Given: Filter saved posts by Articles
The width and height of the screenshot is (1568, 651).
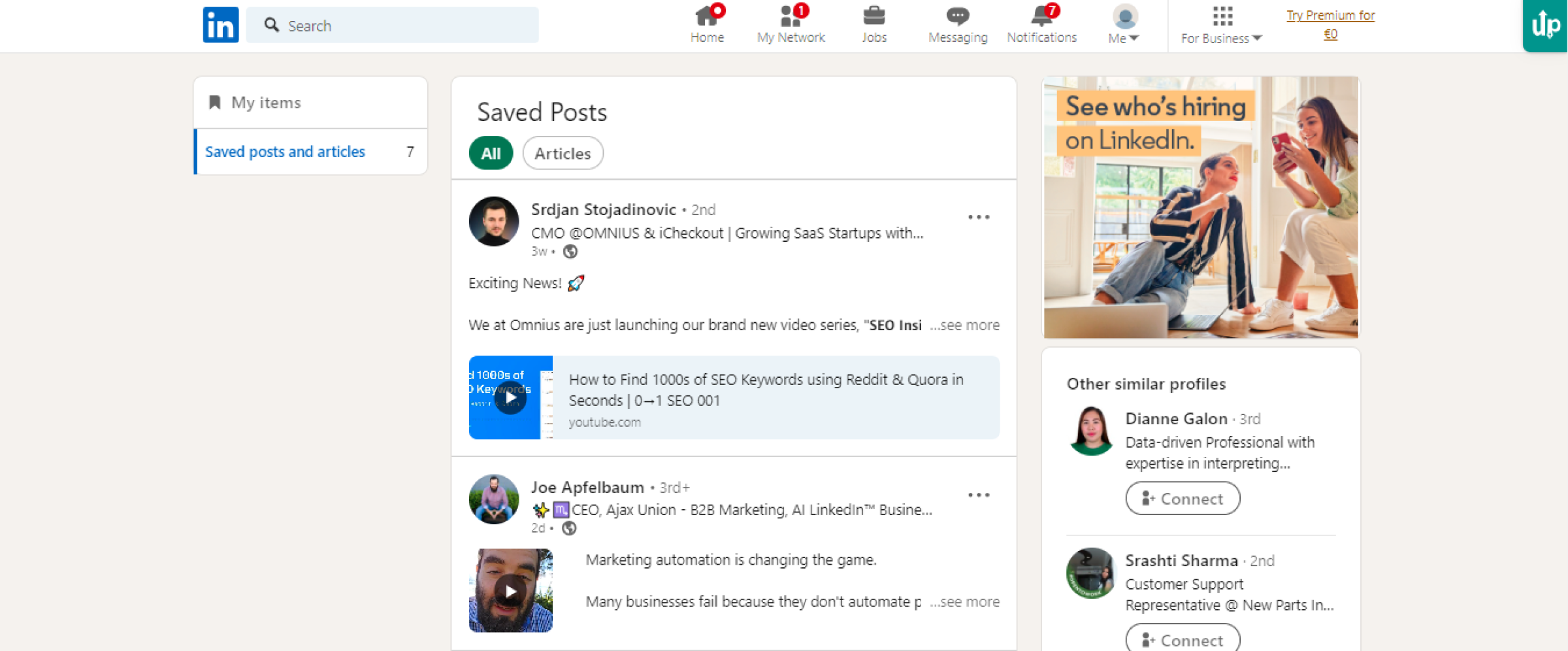Looking at the screenshot, I should pos(563,153).
